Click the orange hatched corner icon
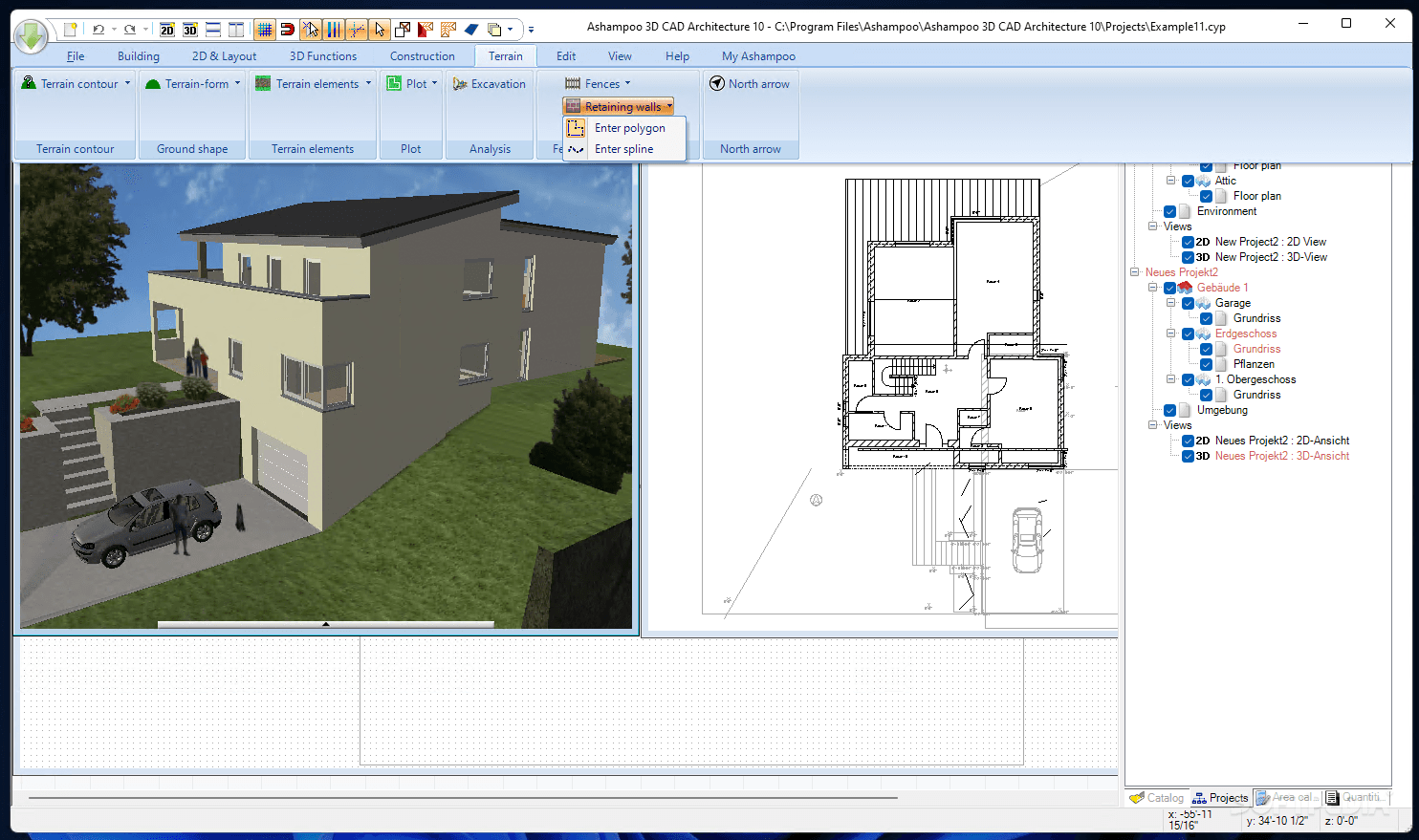The height and width of the screenshot is (840, 1419). [448, 30]
